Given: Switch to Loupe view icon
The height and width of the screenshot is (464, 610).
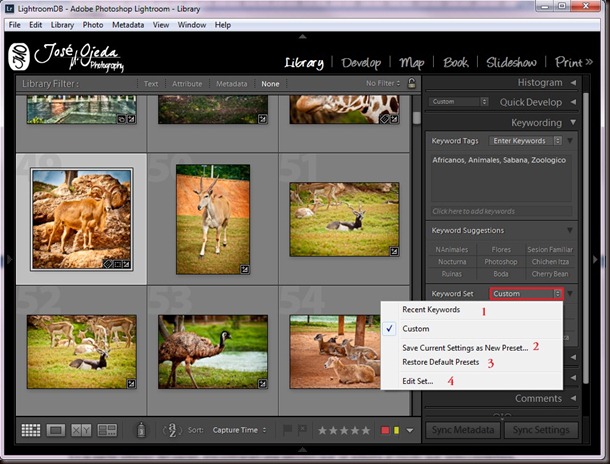Looking at the screenshot, I should tap(56, 430).
